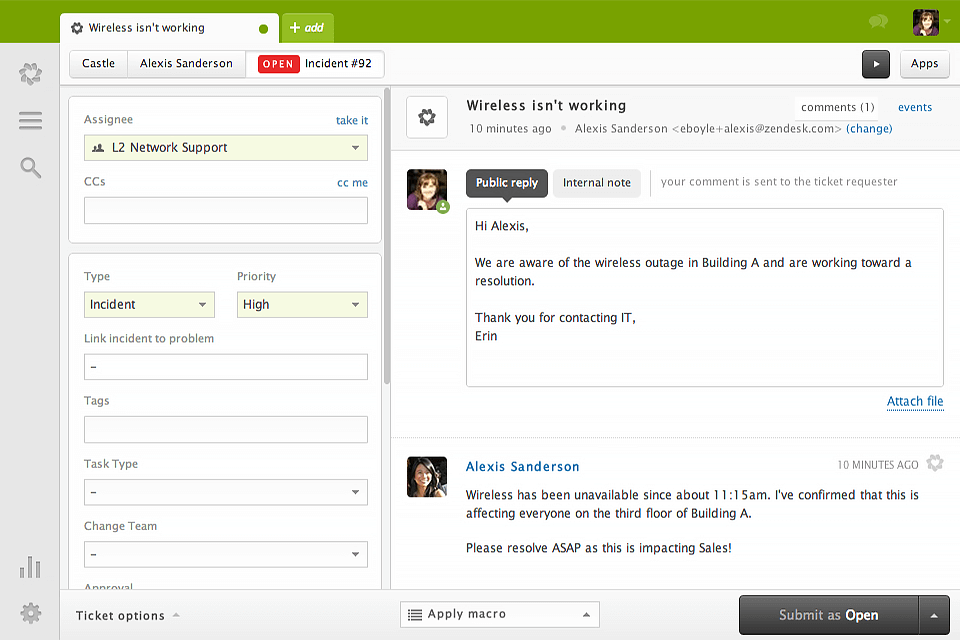This screenshot has height=640, width=960.
Task: Open reporting via the bar chart icon
Action: 30,567
